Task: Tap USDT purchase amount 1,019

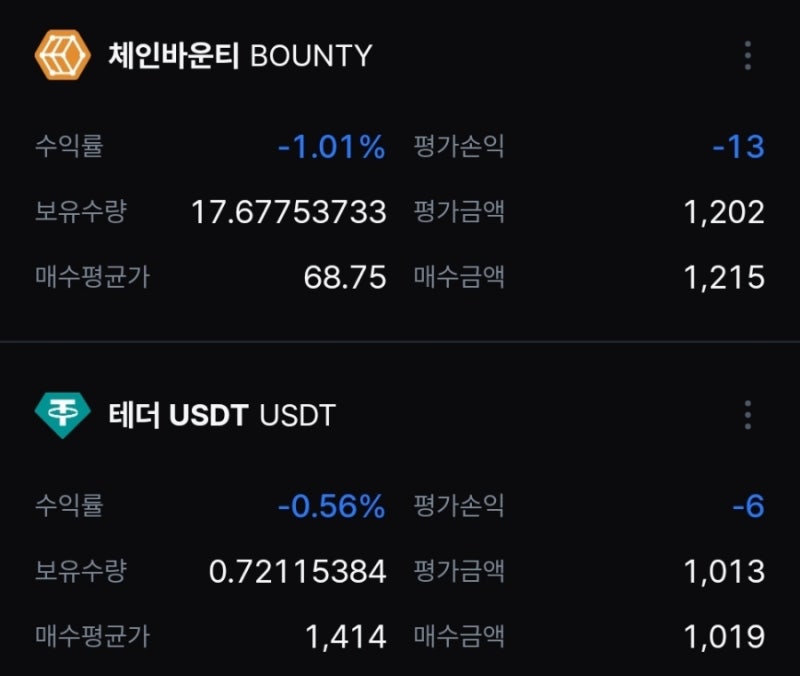Action: (724, 635)
